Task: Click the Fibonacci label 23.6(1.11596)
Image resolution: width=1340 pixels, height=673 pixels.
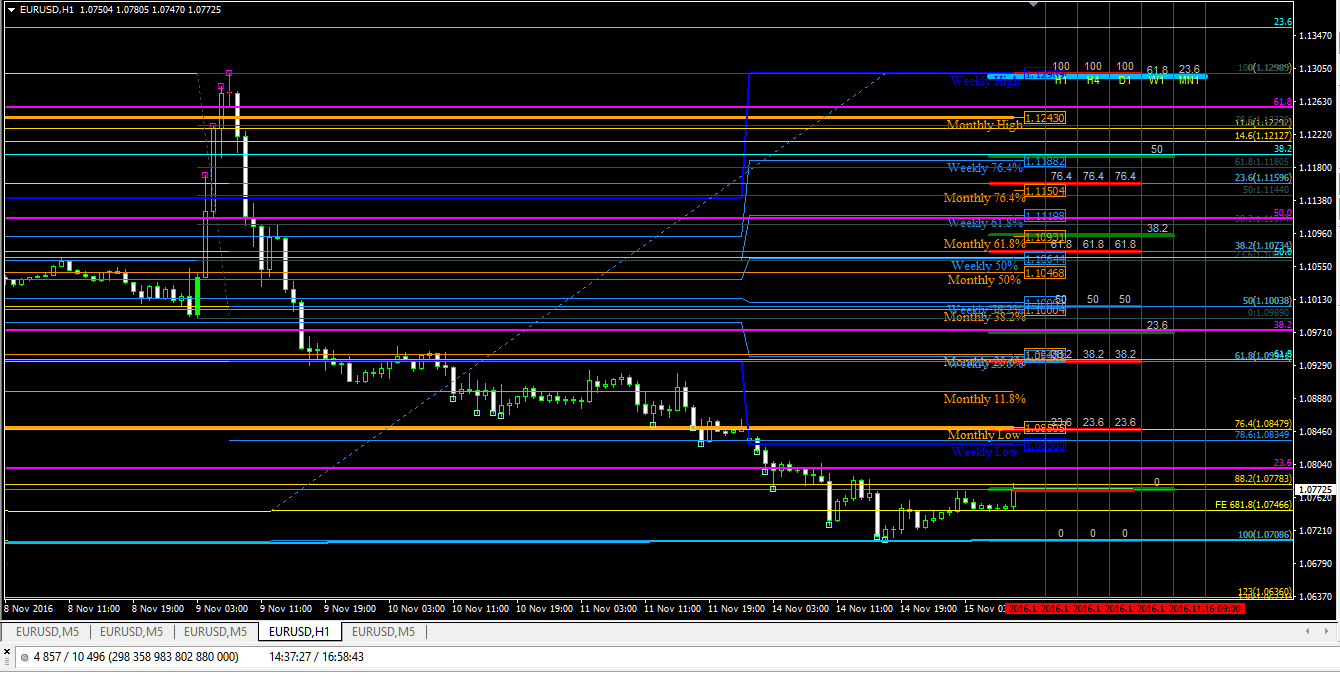Action: click(1264, 177)
